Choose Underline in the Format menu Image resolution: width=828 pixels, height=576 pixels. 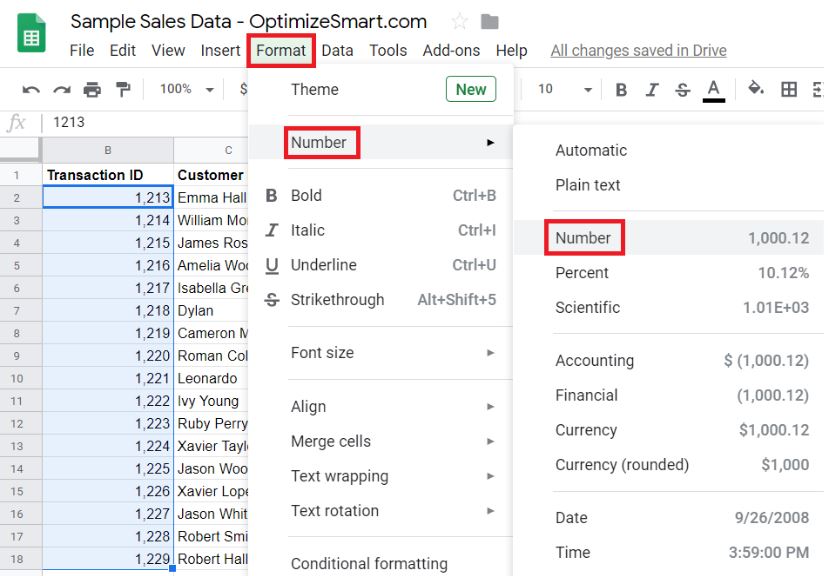pyautogui.click(x=380, y=265)
